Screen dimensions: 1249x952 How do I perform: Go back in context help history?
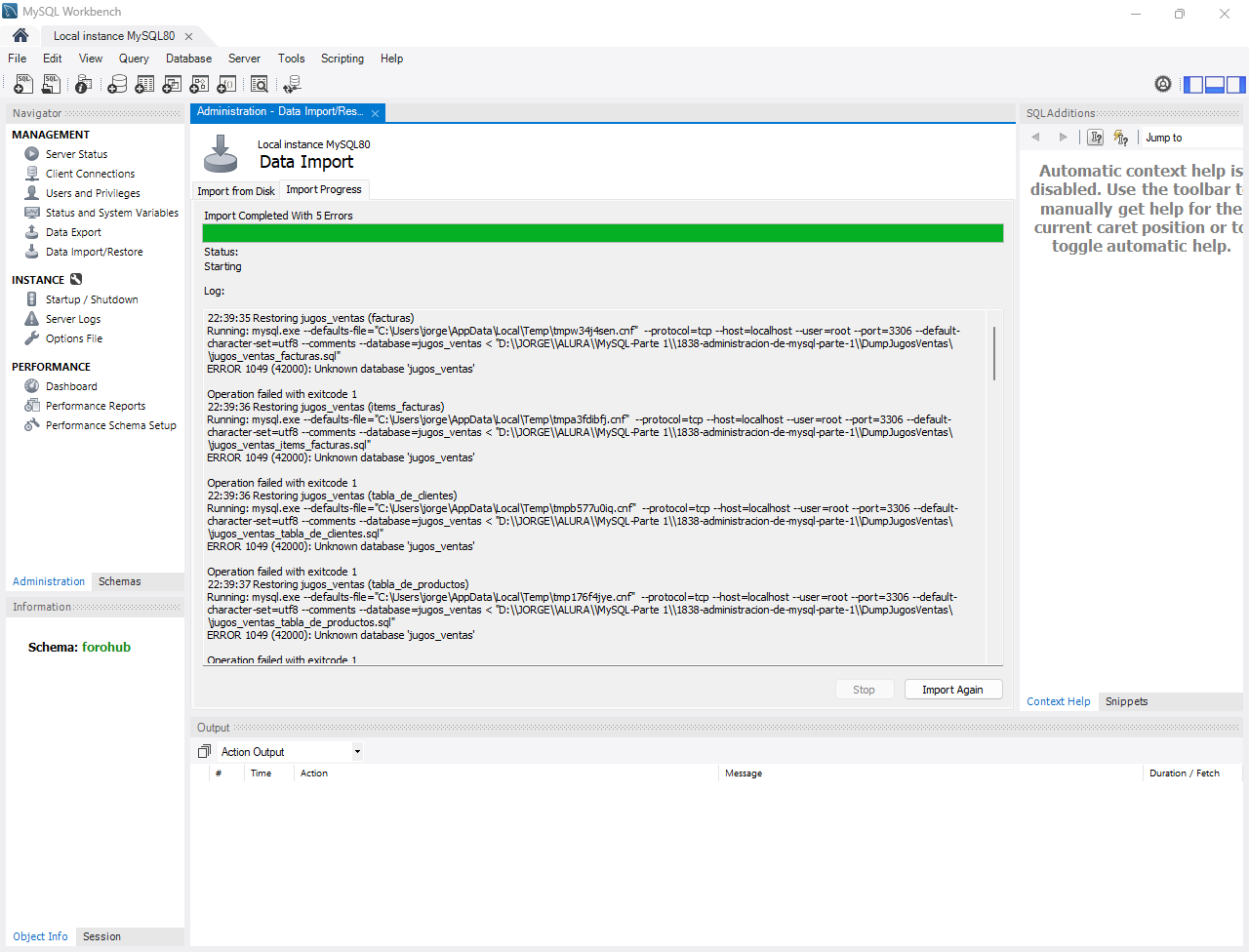[x=1036, y=138]
